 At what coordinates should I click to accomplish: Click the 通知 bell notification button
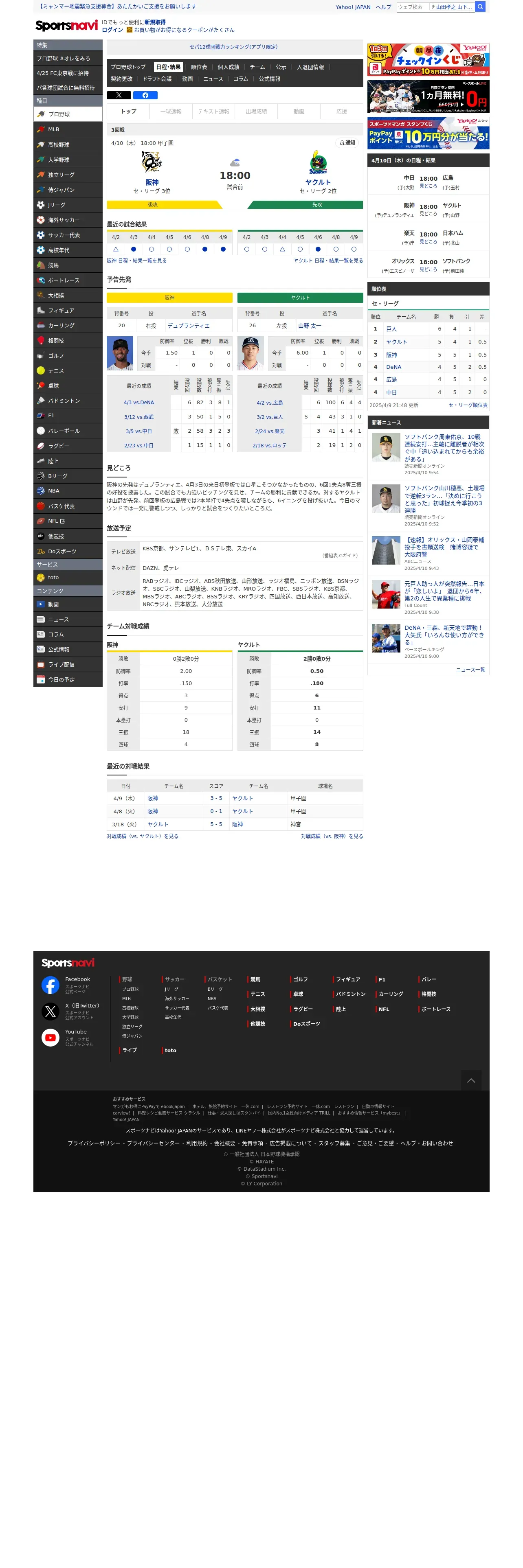pyautogui.click(x=347, y=142)
